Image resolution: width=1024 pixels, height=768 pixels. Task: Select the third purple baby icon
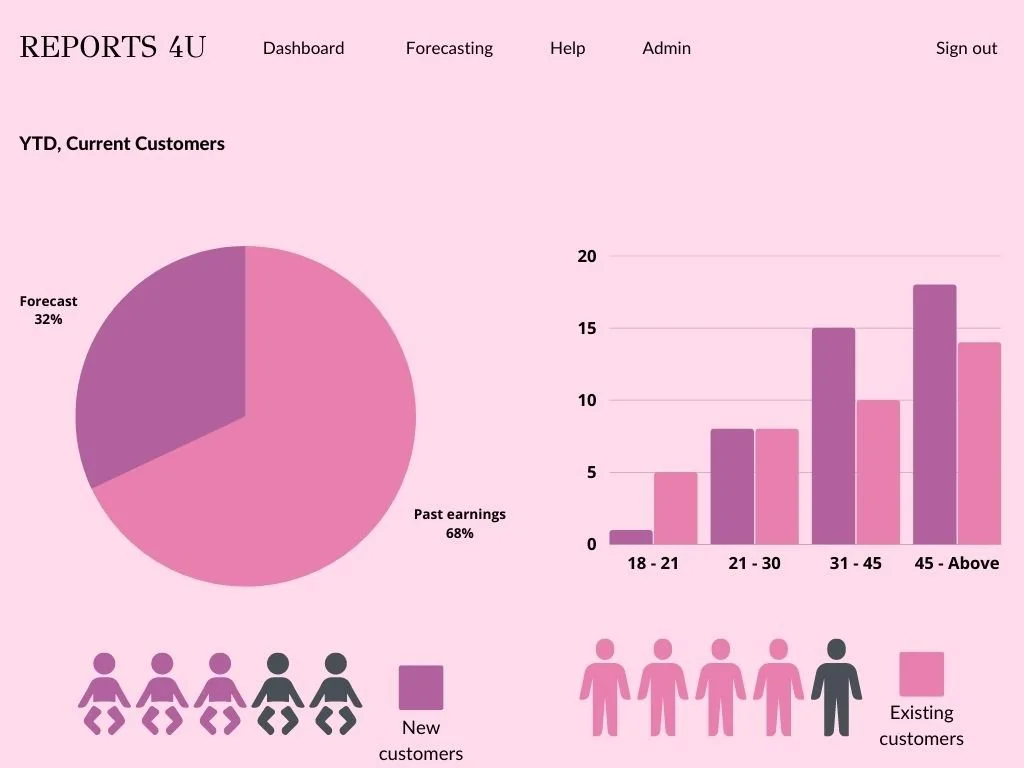coord(220,693)
